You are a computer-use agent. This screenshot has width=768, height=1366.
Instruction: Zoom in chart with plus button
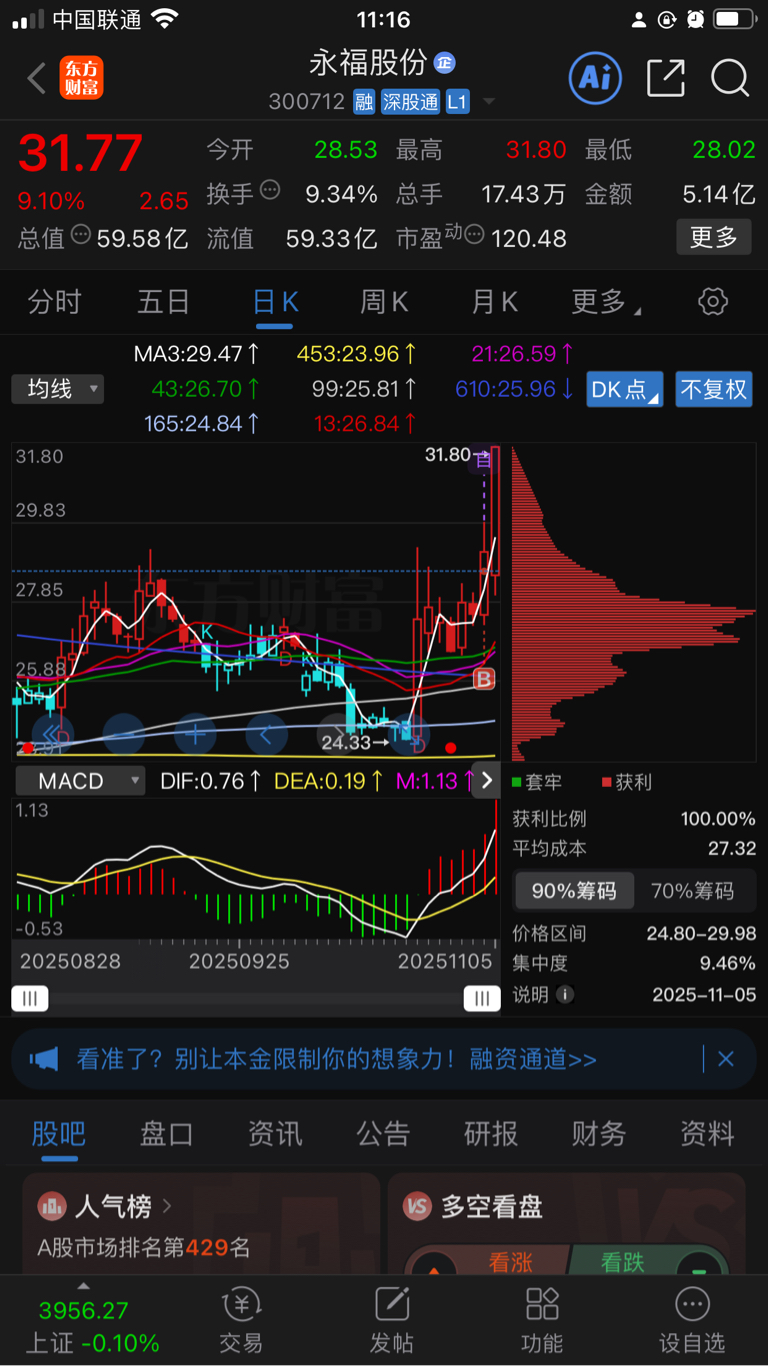pyautogui.click(x=195, y=734)
